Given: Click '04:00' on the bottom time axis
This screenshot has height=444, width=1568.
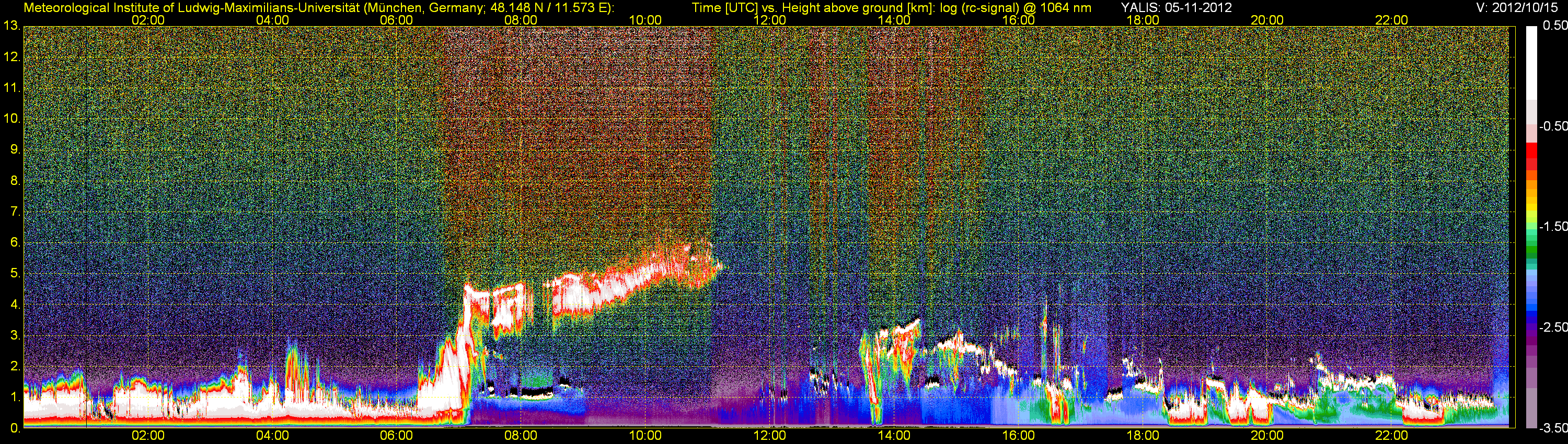Looking at the screenshot, I should [272, 436].
